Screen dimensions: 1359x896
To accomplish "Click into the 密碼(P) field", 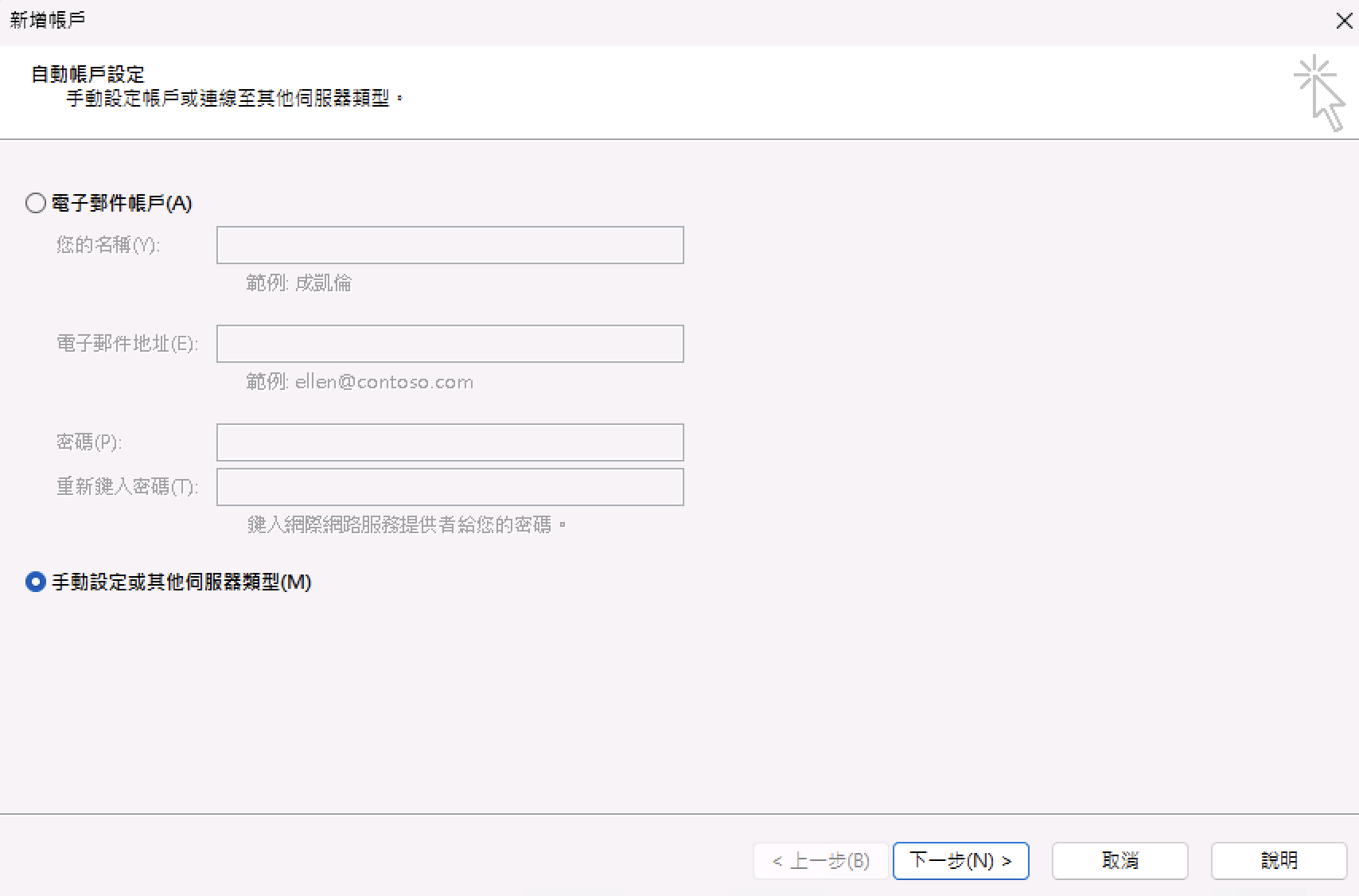I will pos(450,442).
